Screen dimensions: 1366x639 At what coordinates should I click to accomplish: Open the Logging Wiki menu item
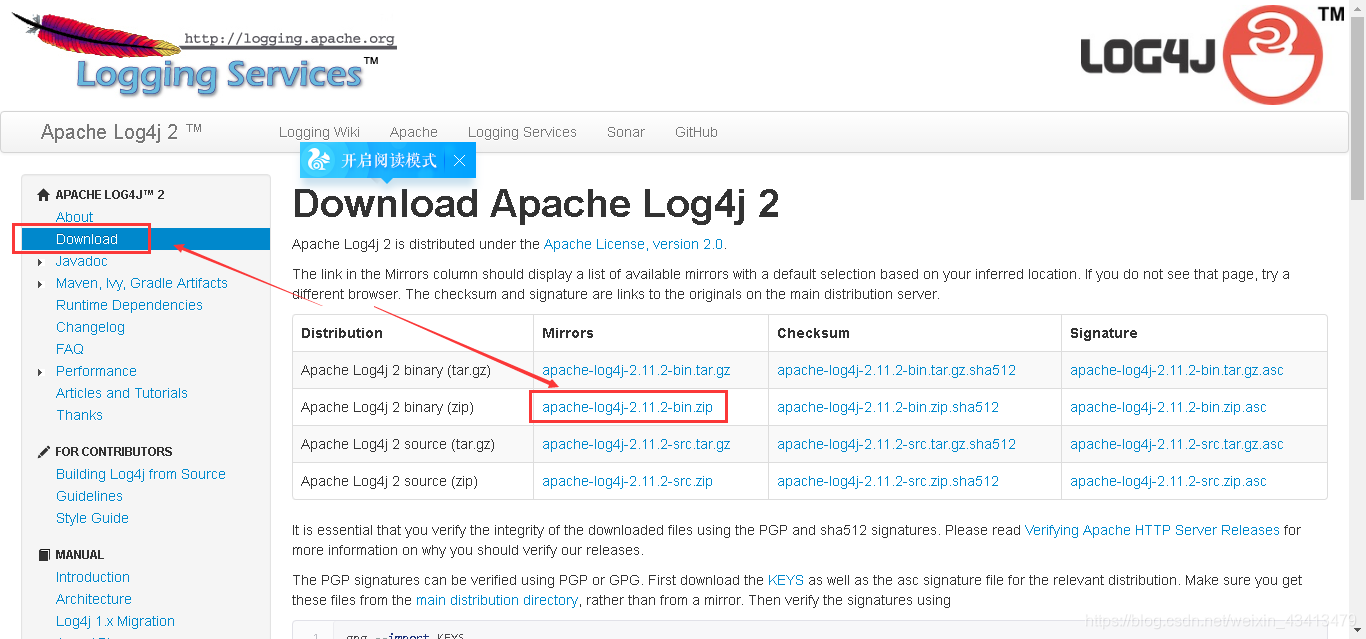pyautogui.click(x=320, y=131)
